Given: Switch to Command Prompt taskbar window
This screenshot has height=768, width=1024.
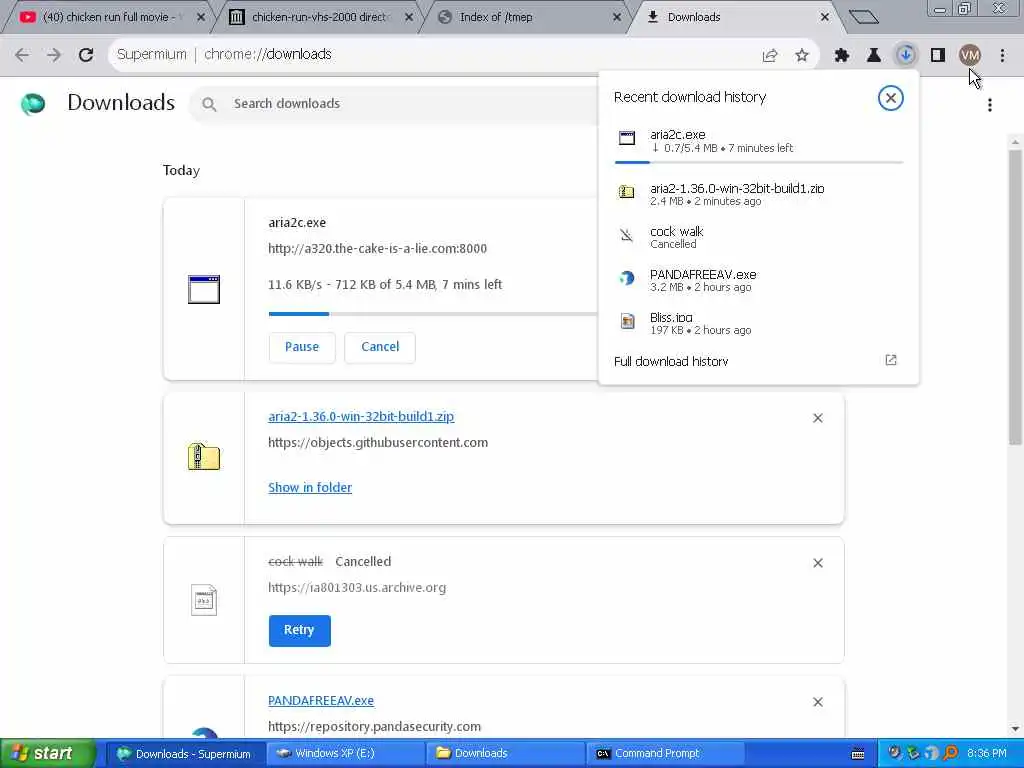Looking at the screenshot, I should tap(666, 754).
